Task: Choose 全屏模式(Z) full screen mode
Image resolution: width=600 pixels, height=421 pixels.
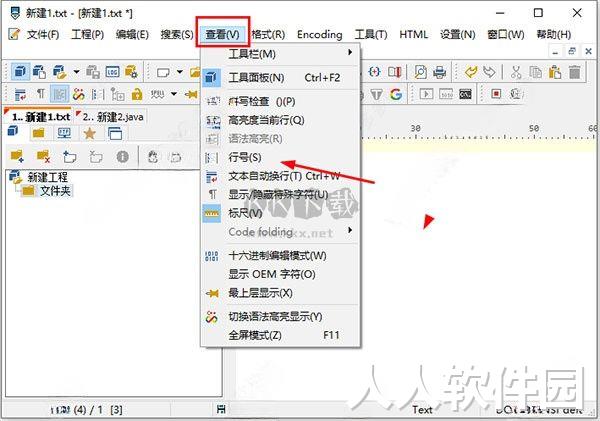Action: pos(280,335)
